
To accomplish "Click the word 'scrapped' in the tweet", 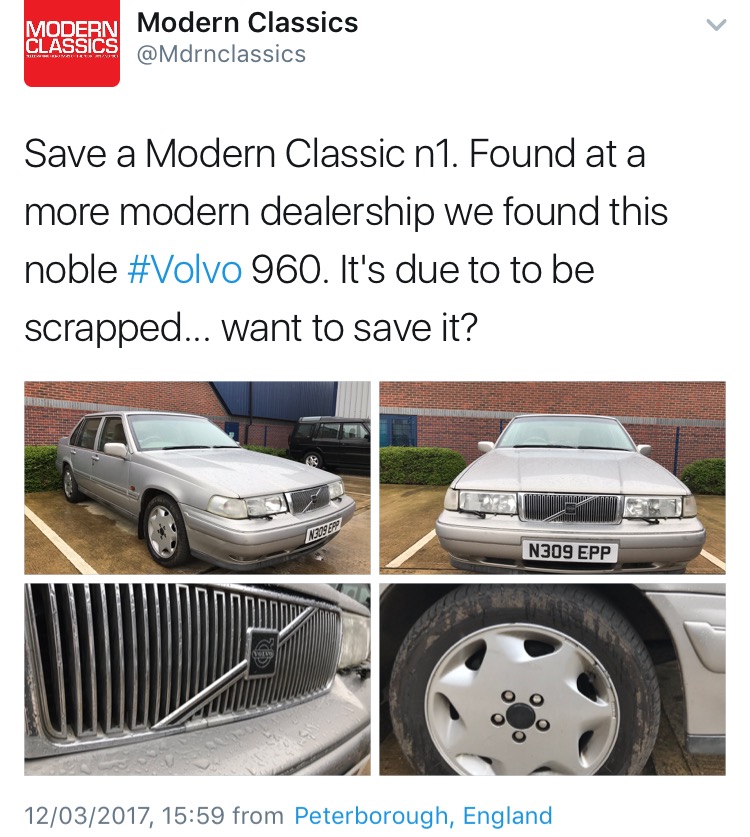I will 103,329.
